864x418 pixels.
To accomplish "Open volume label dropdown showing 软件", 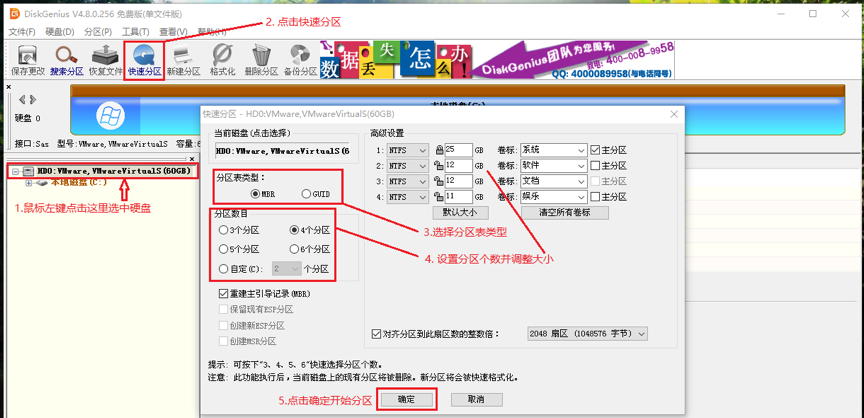I will coord(553,165).
